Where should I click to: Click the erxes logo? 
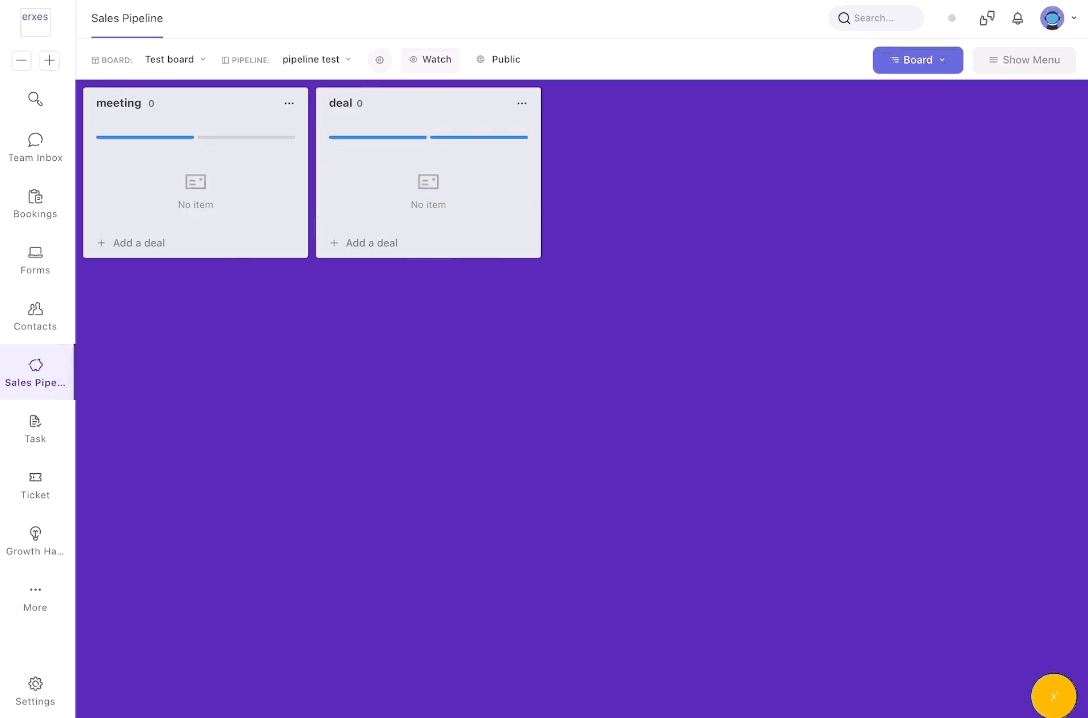(x=35, y=21)
